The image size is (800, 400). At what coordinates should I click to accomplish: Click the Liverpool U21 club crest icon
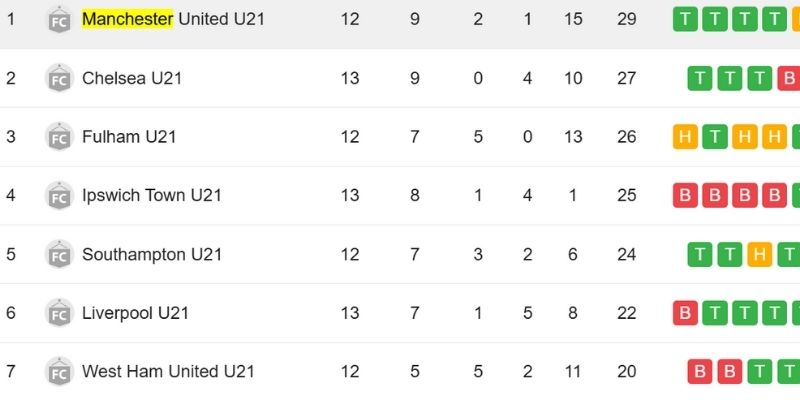coord(59,313)
